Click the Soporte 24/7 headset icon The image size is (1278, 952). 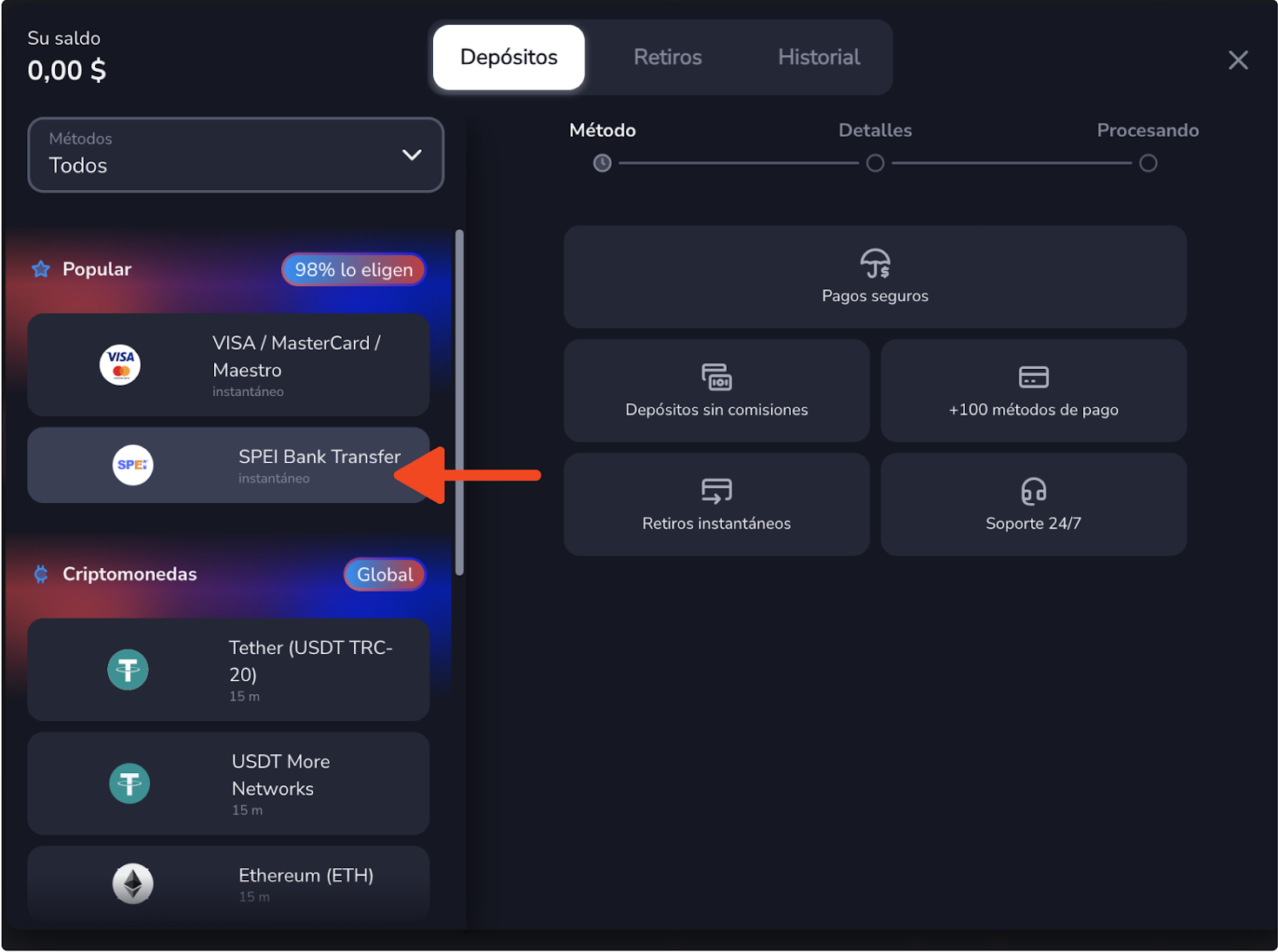1033,490
